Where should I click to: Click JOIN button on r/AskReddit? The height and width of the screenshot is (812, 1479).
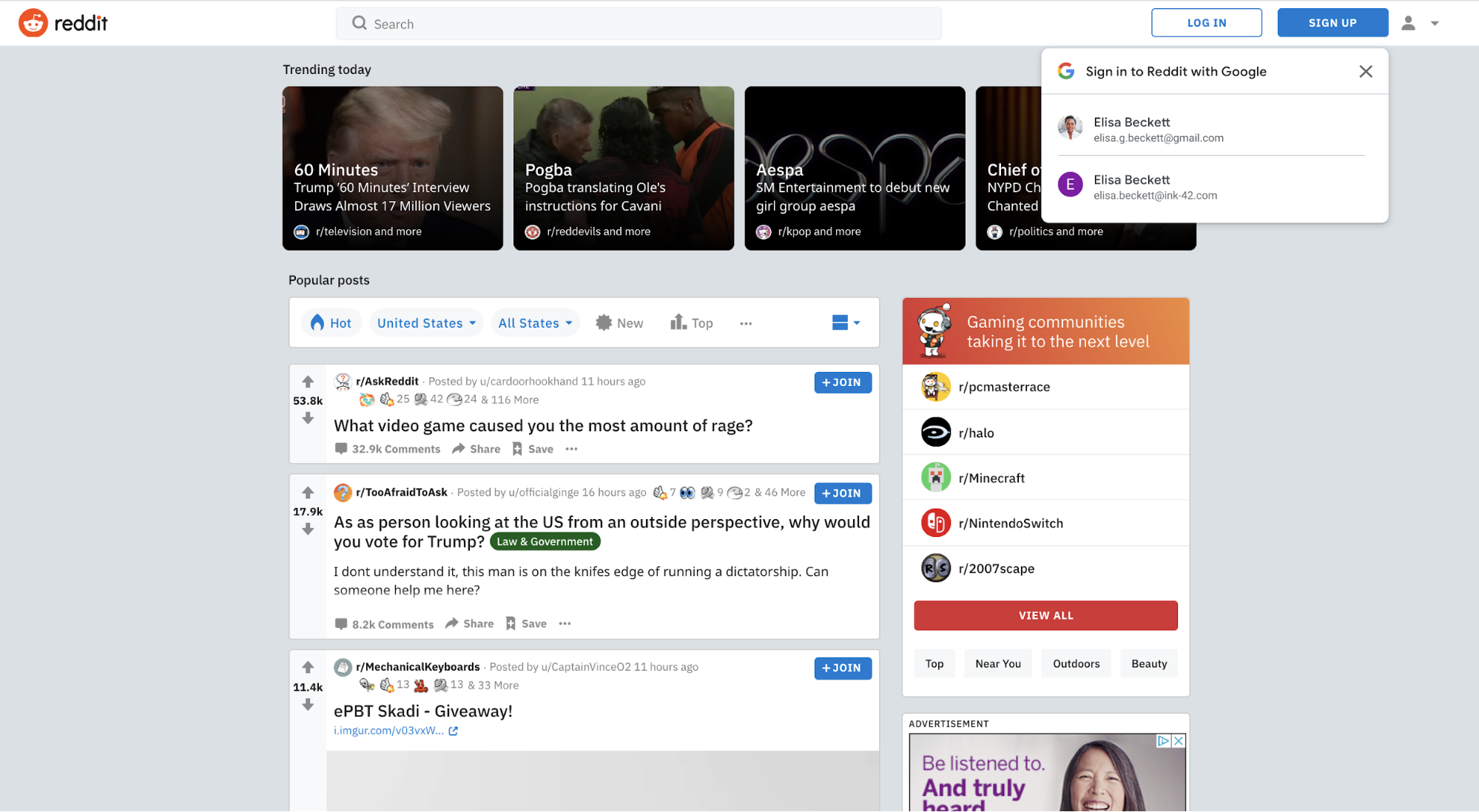pyautogui.click(x=842, y=382)
